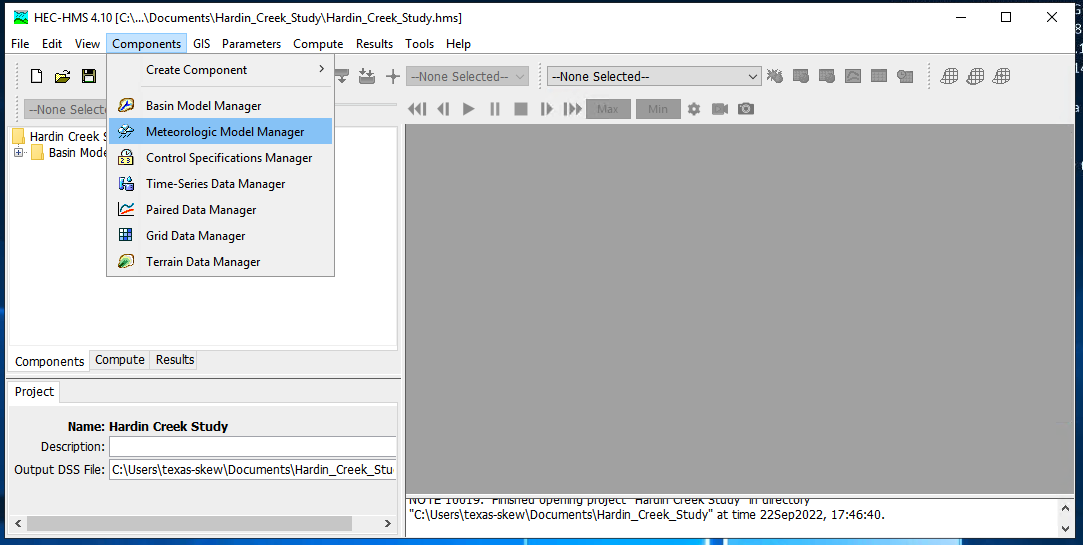Open the View menu
1083x545 pixels.
(x=87, y=44)
